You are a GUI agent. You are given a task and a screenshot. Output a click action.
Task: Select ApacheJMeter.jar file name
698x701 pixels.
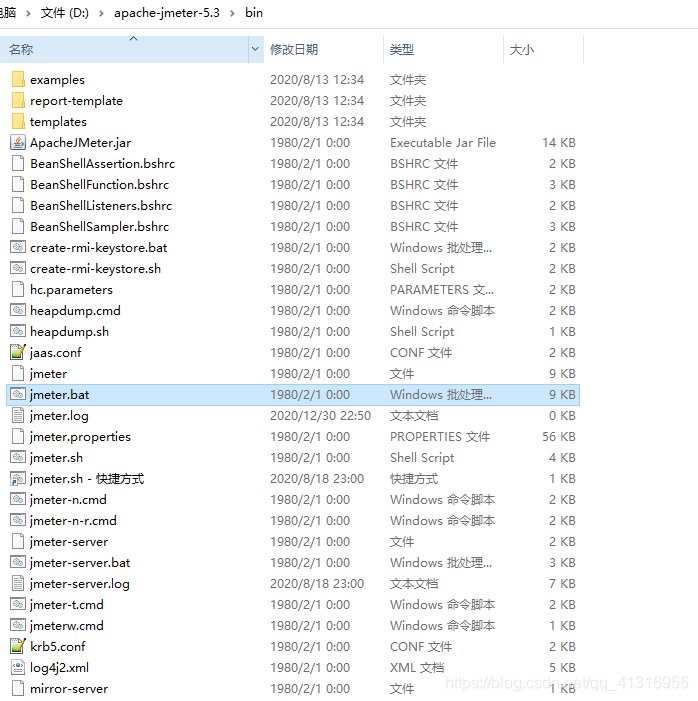pyautogui.click(x=80, y=143)
